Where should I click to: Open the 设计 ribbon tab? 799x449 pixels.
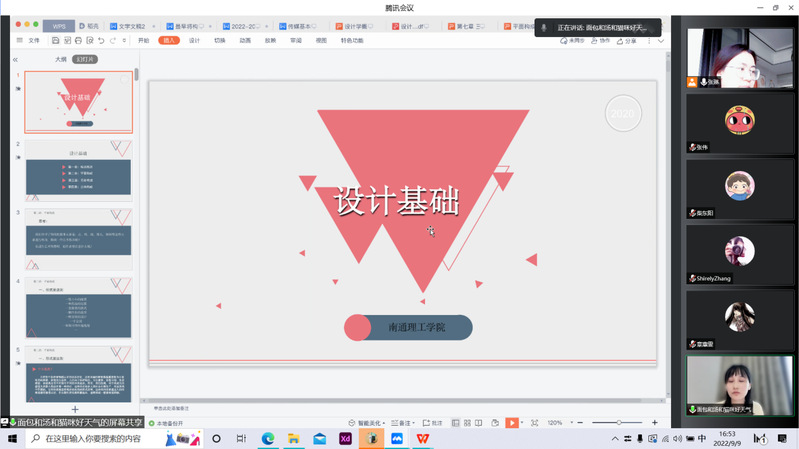(x=194, y=40)
